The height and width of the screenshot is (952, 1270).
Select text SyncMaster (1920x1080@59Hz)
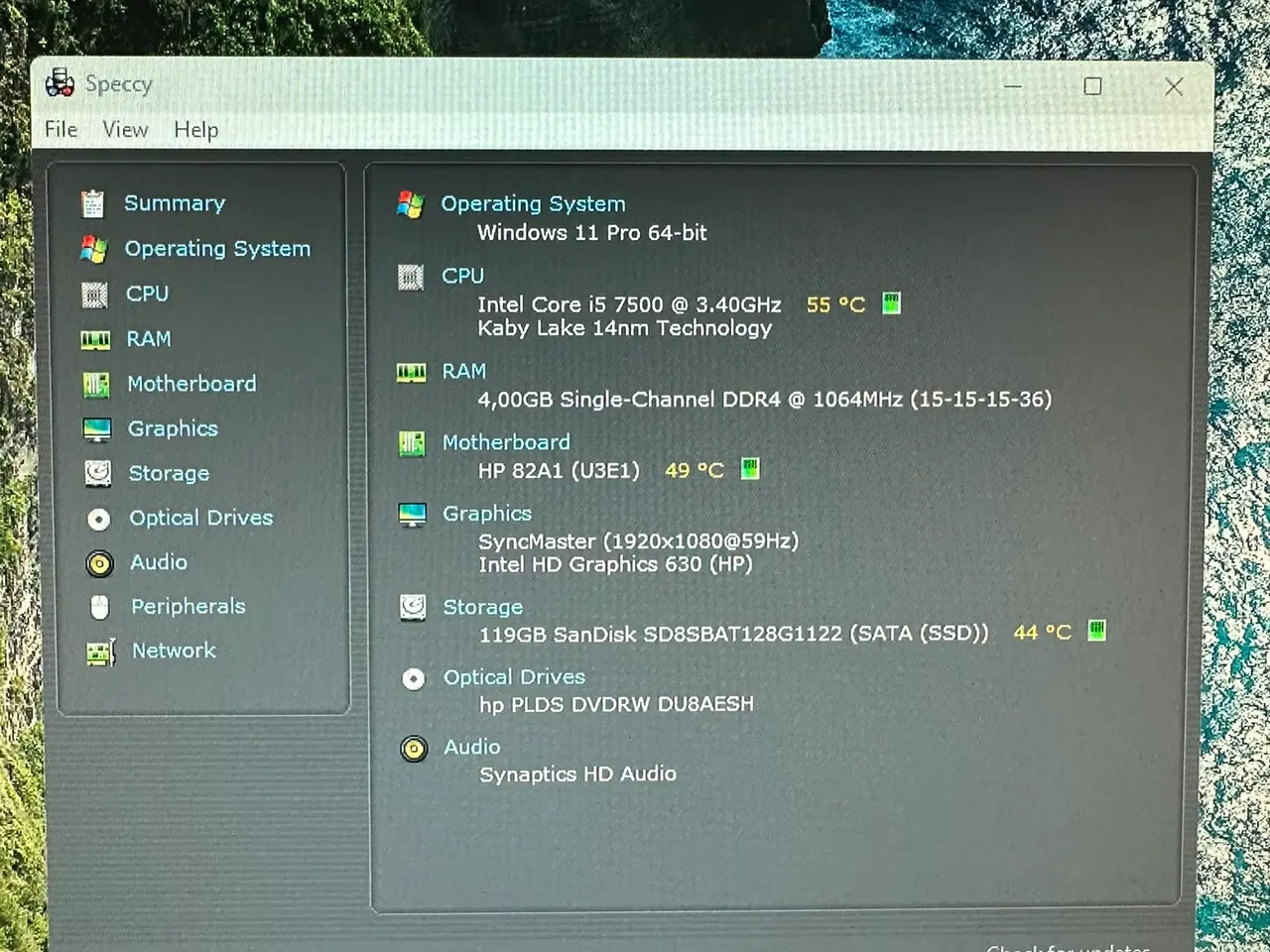point(638,541)
